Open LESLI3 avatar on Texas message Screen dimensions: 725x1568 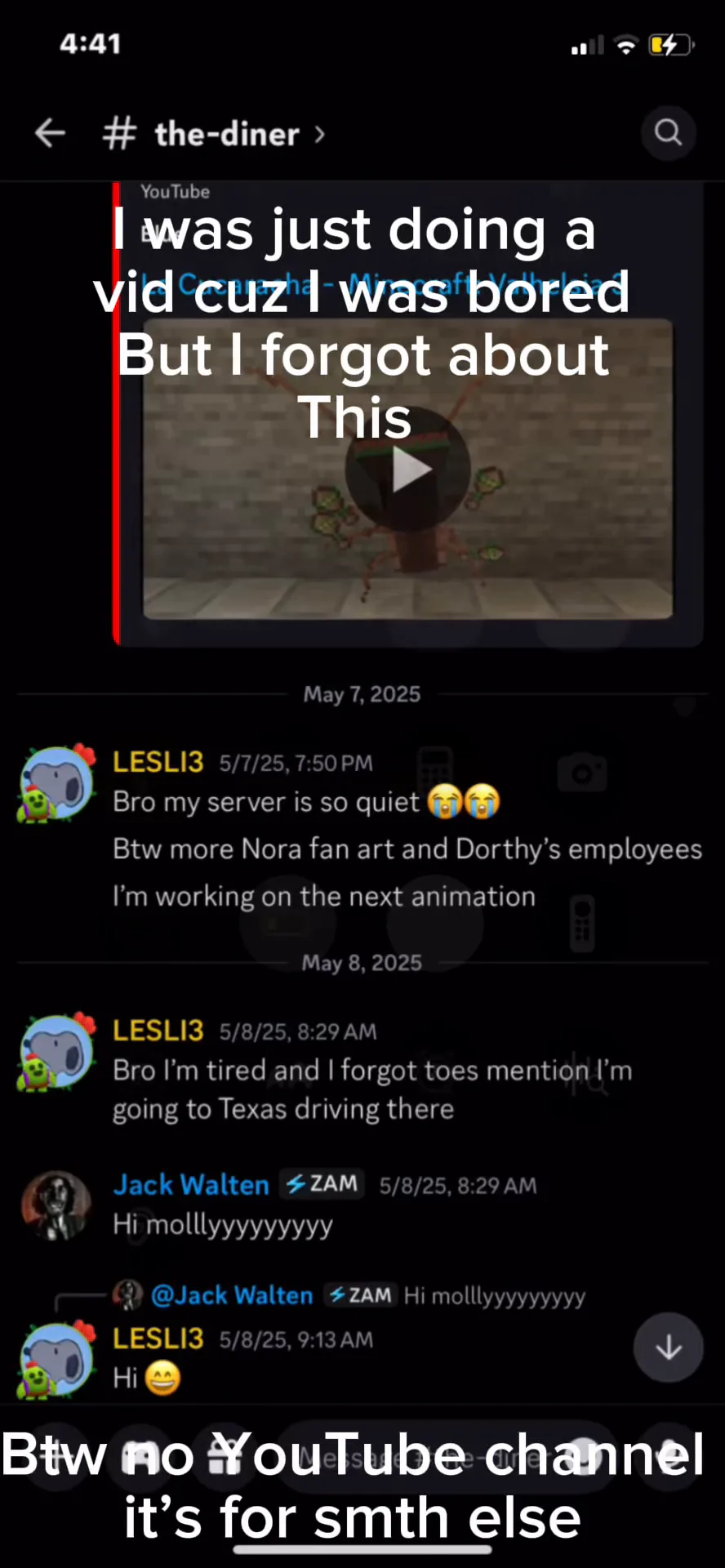pyautogui.click(x=57, y=1052)
